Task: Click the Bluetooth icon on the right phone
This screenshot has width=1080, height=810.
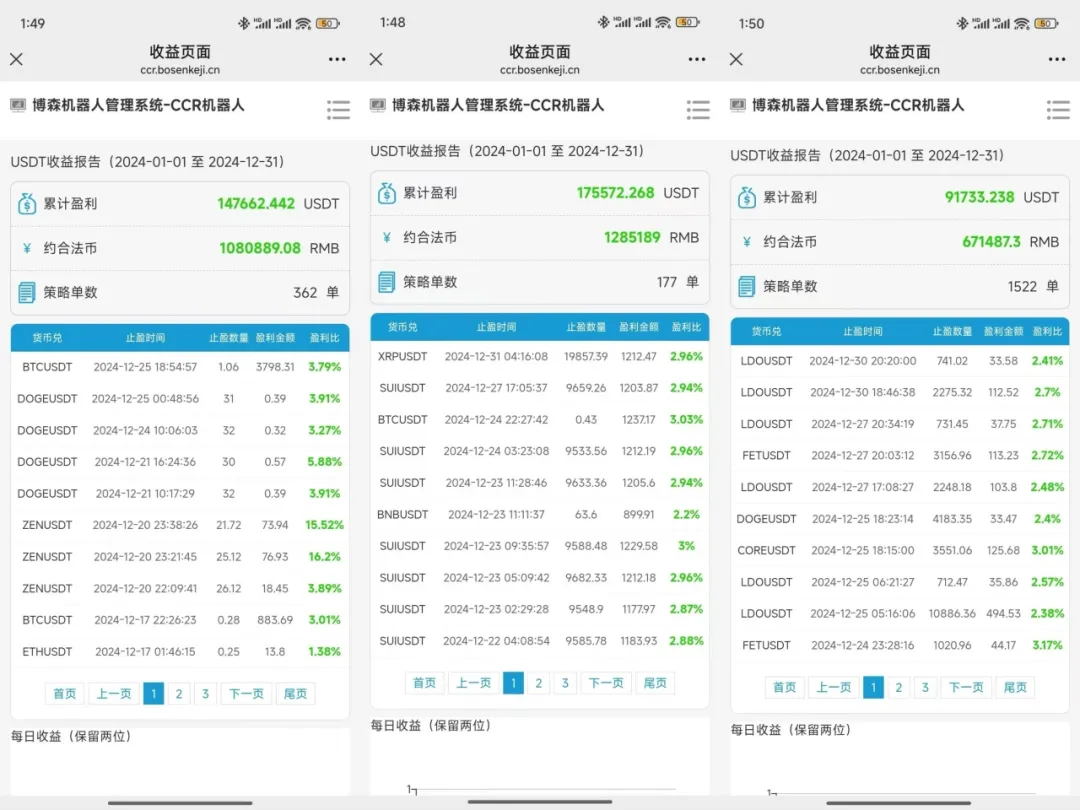Action: (x=962, y=23)
